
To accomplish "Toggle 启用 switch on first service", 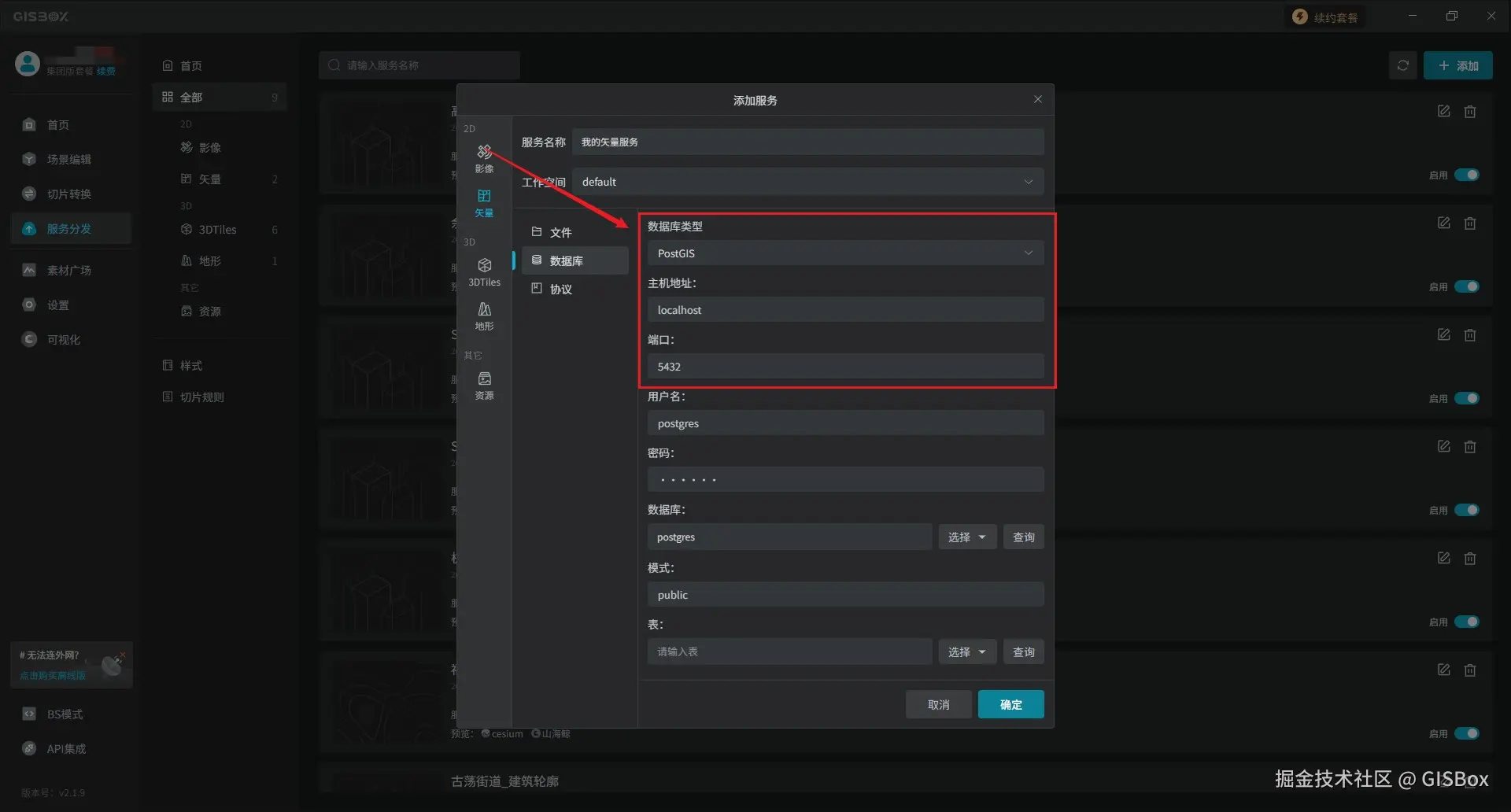I will pos(1466,175).
